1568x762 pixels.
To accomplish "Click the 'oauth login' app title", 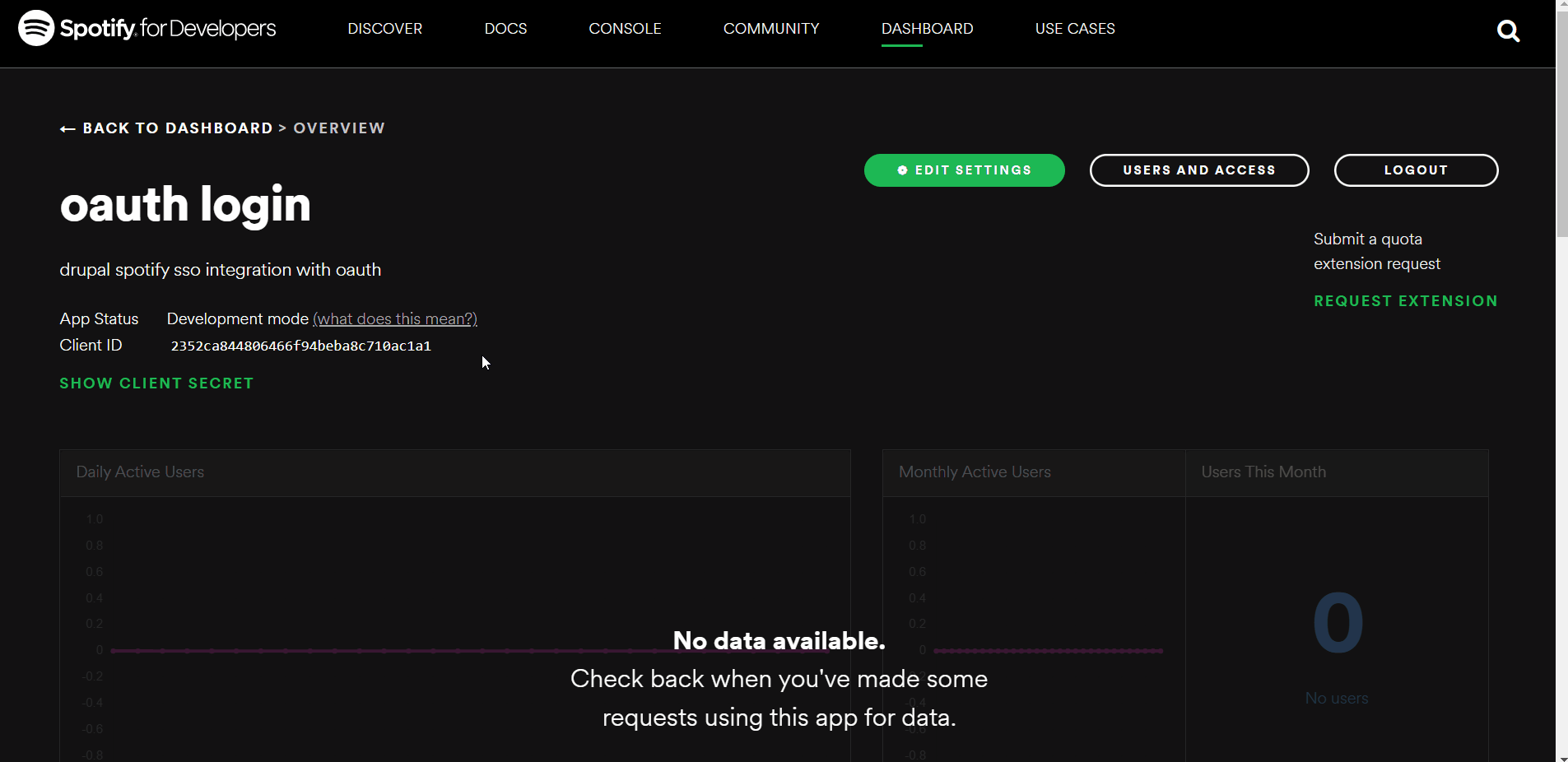I will [185, 204].
